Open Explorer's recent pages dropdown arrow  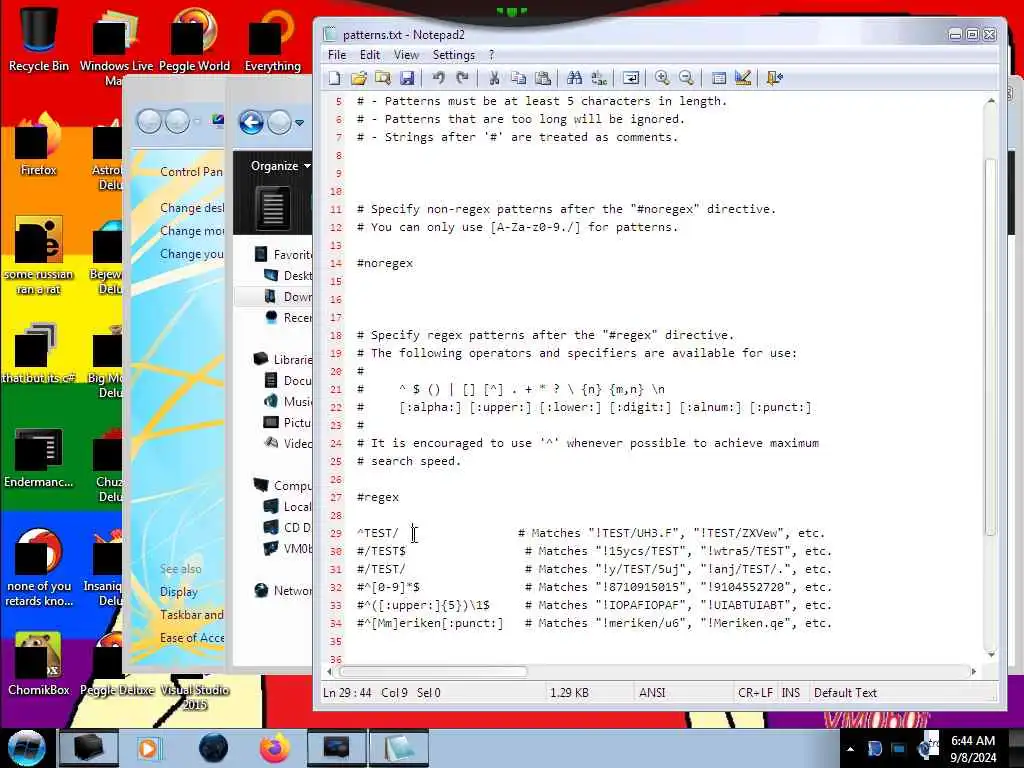click(300, 122)
